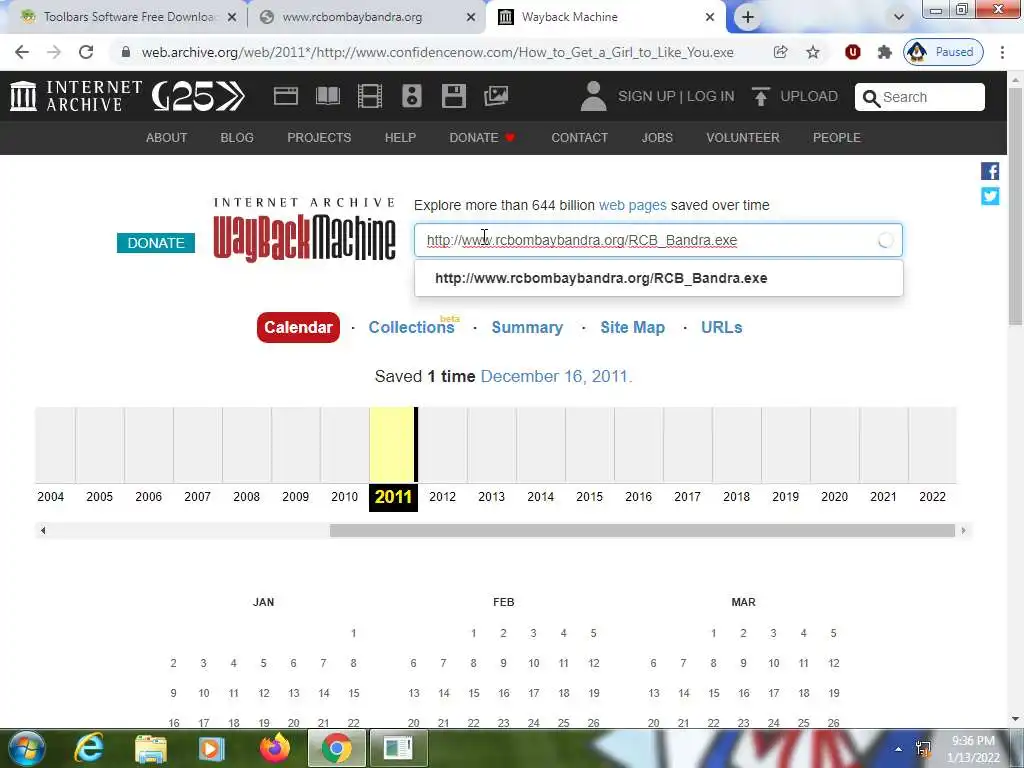This screenshot has height=768, width=1024.
Task: Switch to the URLs view
Action: (722, 327)
